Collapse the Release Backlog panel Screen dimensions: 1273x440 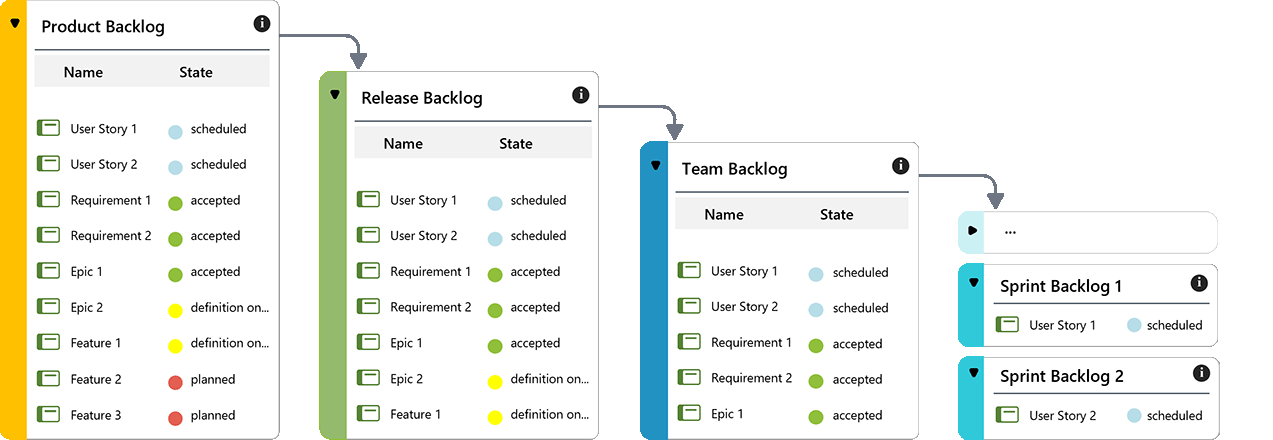point(334,94)
